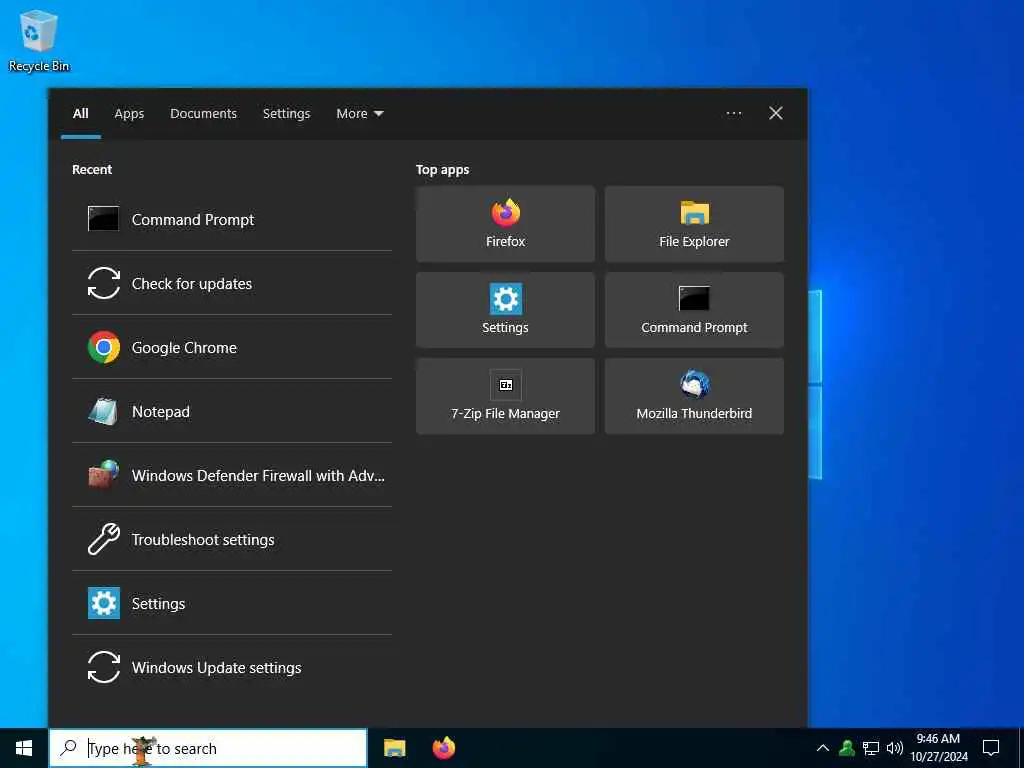Open Firefox from the taskbar

[444, 748]
